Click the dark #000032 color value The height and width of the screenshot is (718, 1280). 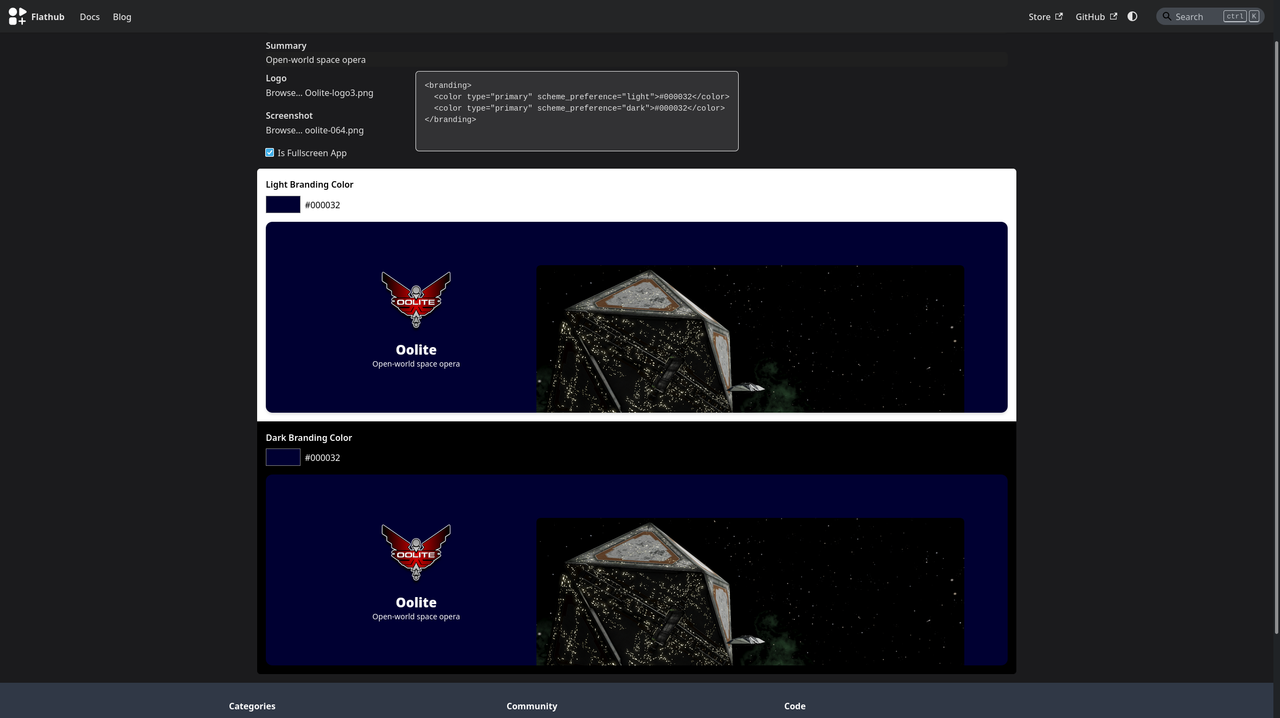pyautogui.click(x=322, y=458)
